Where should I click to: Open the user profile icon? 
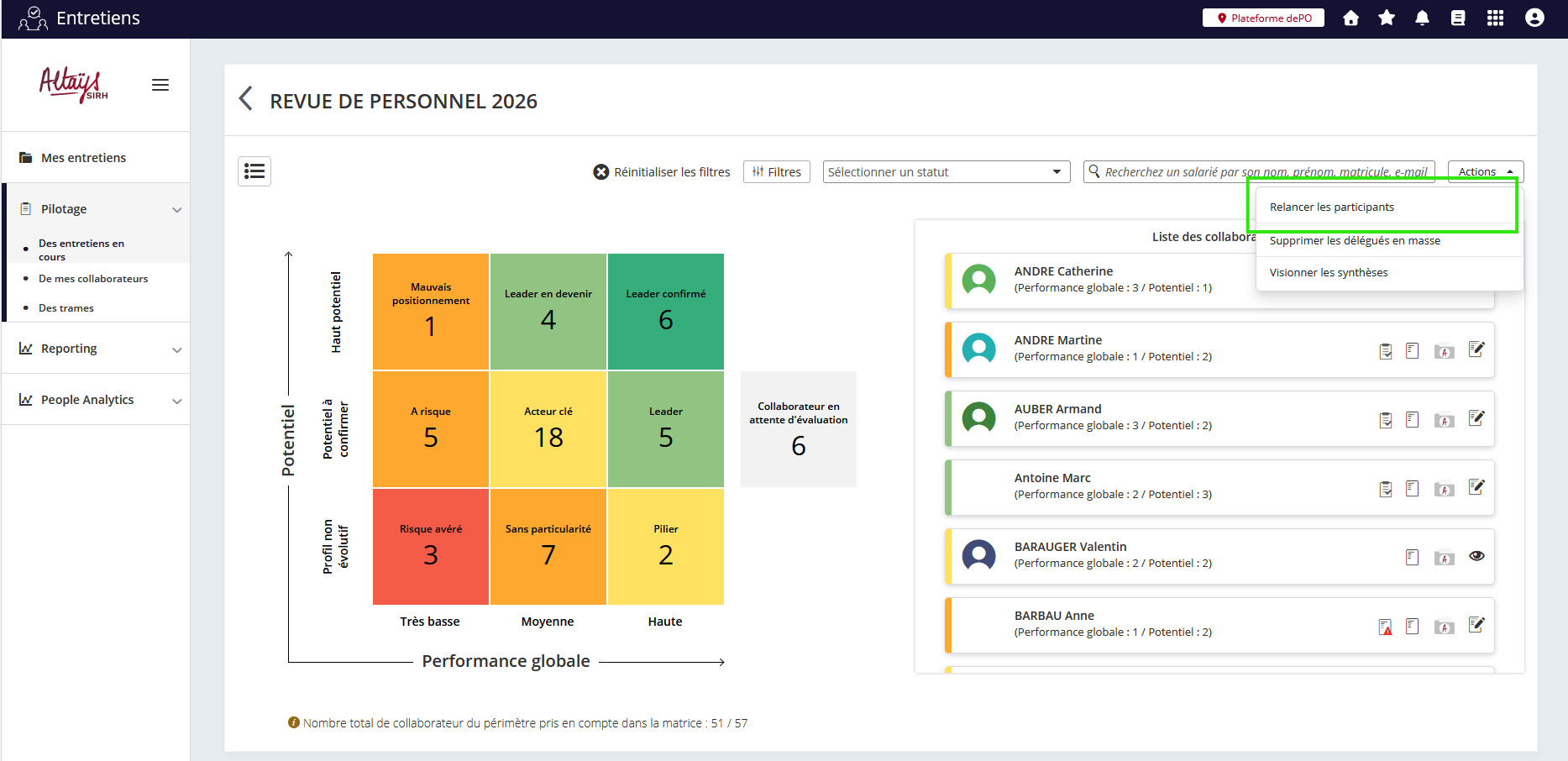click(1534, 18)
